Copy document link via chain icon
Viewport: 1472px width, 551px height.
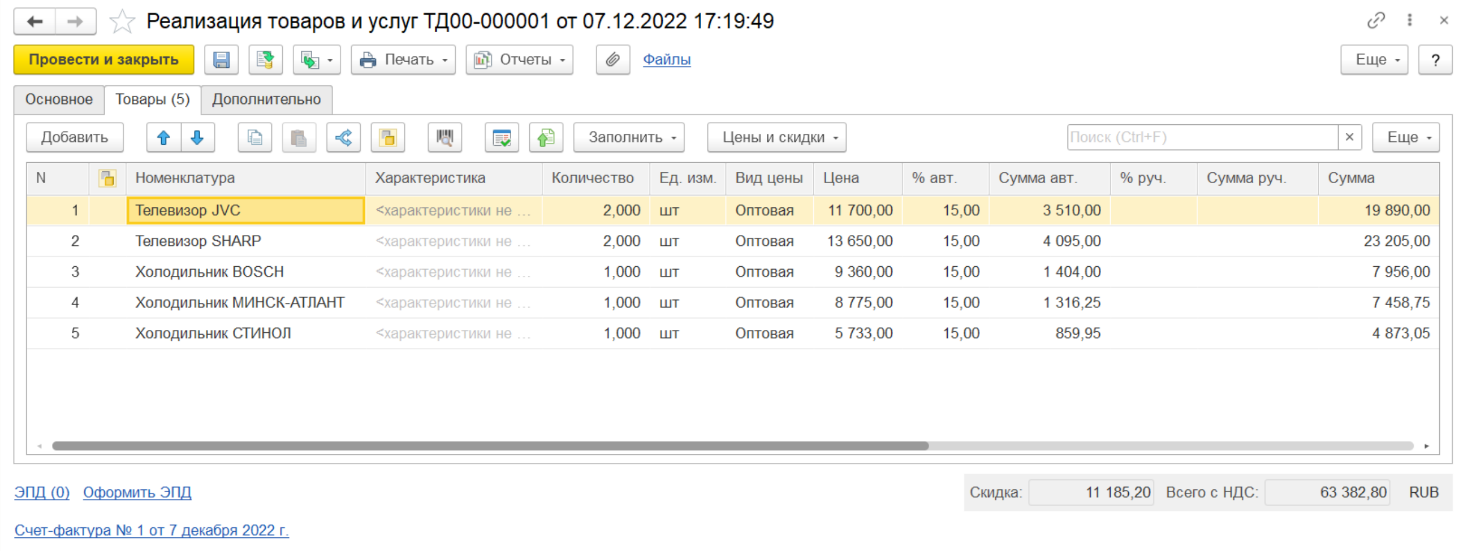tap(1376, 21)
